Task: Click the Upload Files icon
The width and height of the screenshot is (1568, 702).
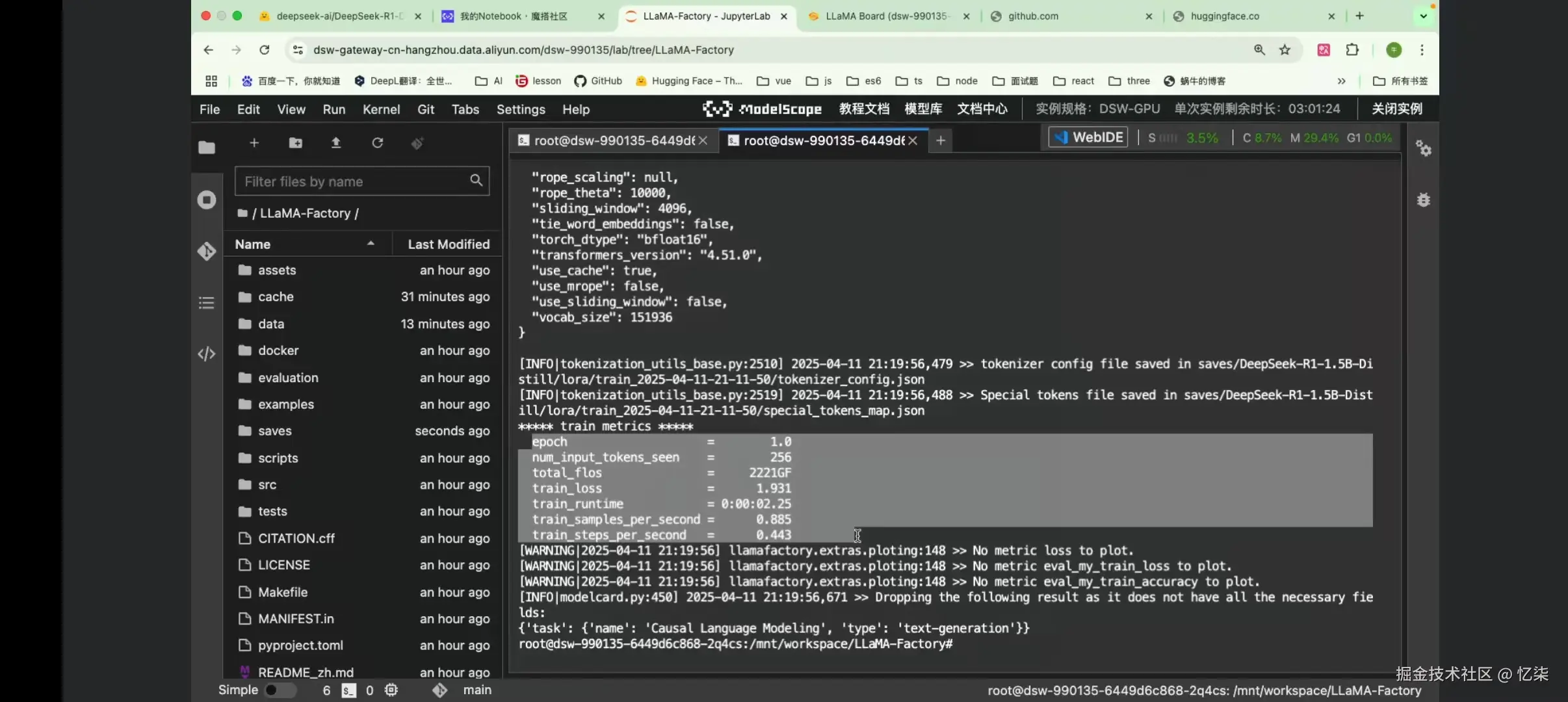Action: (x=336, y=143)
